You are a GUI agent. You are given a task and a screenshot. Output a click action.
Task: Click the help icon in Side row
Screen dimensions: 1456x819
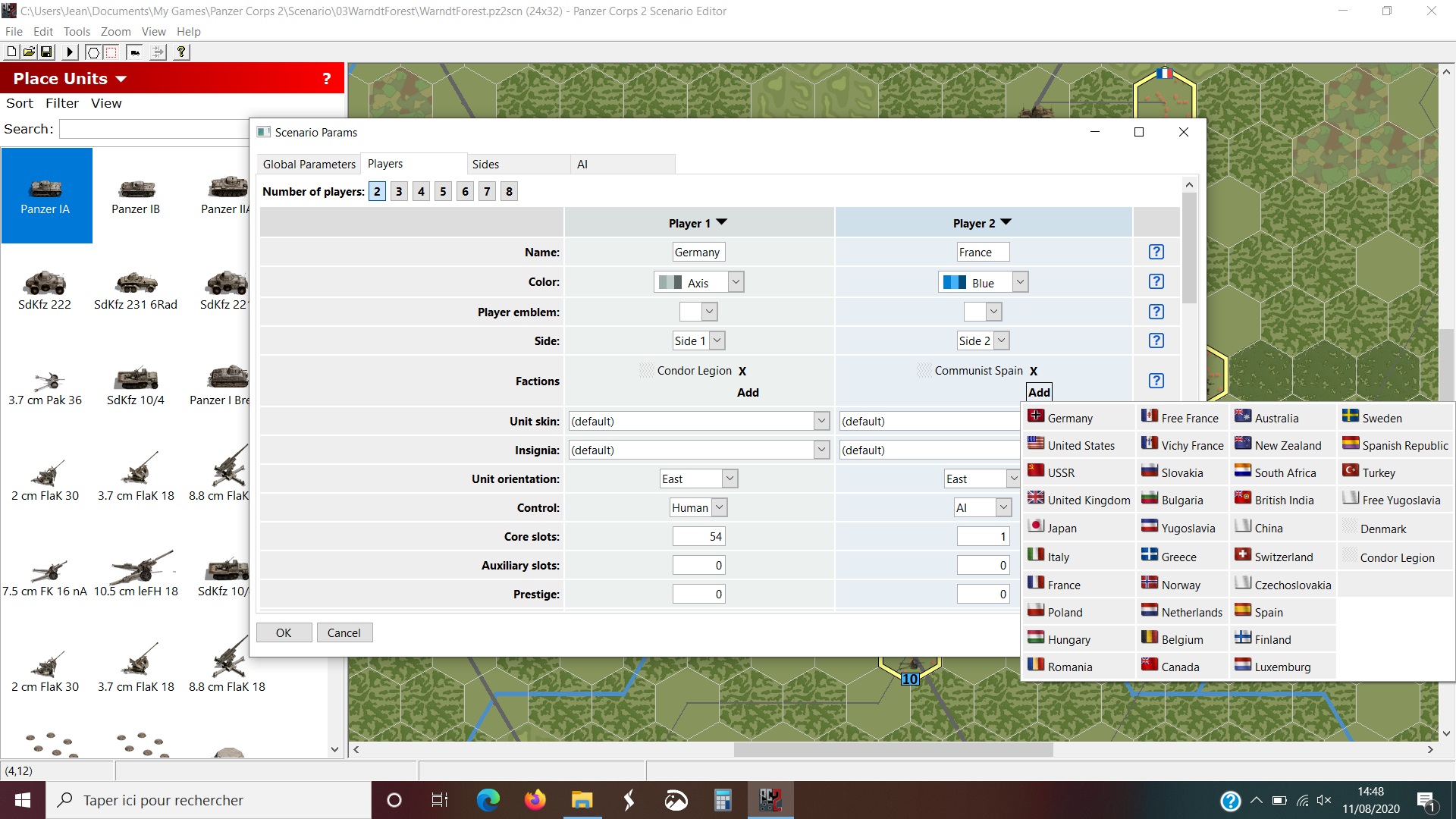pos(1156,340)
